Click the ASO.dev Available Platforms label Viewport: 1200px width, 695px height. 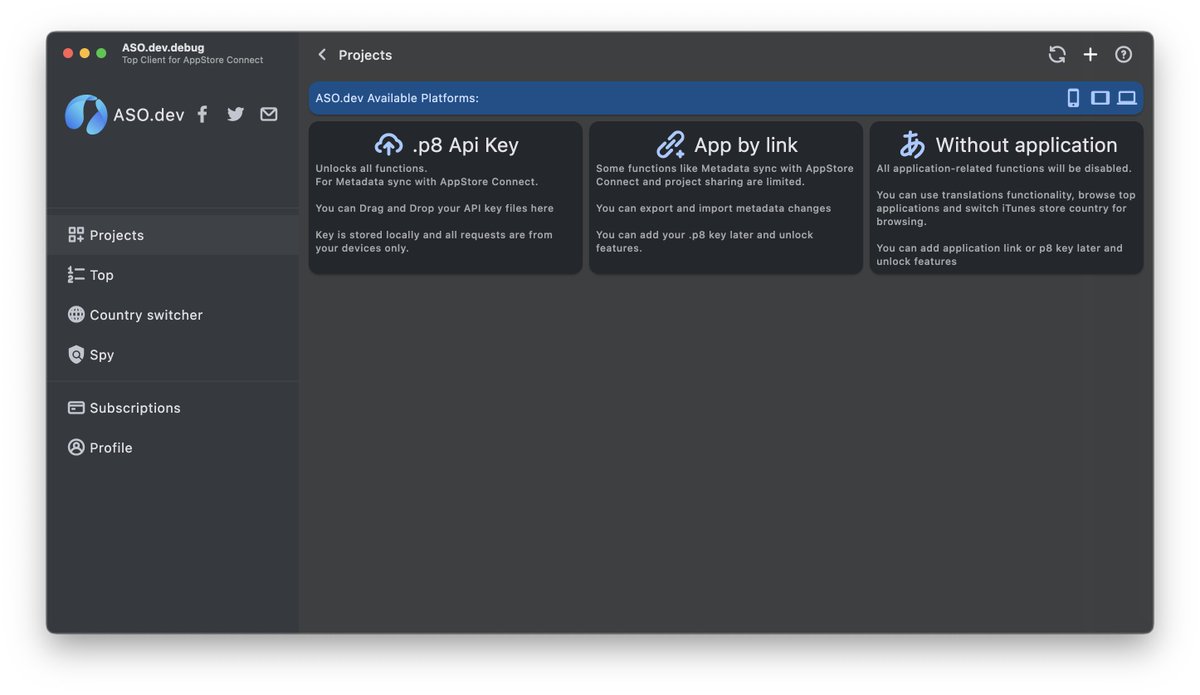coord(397,98)
